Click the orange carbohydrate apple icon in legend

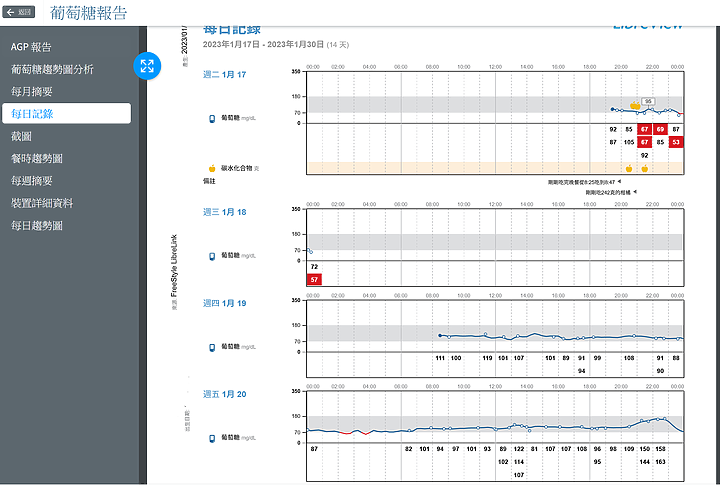coord(212,169)
